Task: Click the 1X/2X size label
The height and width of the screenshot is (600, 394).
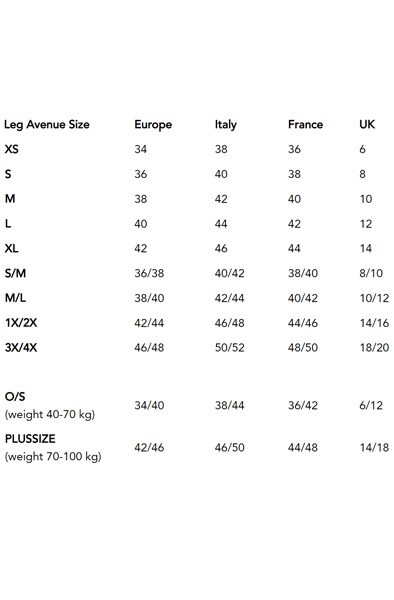Action: (21, 323)
